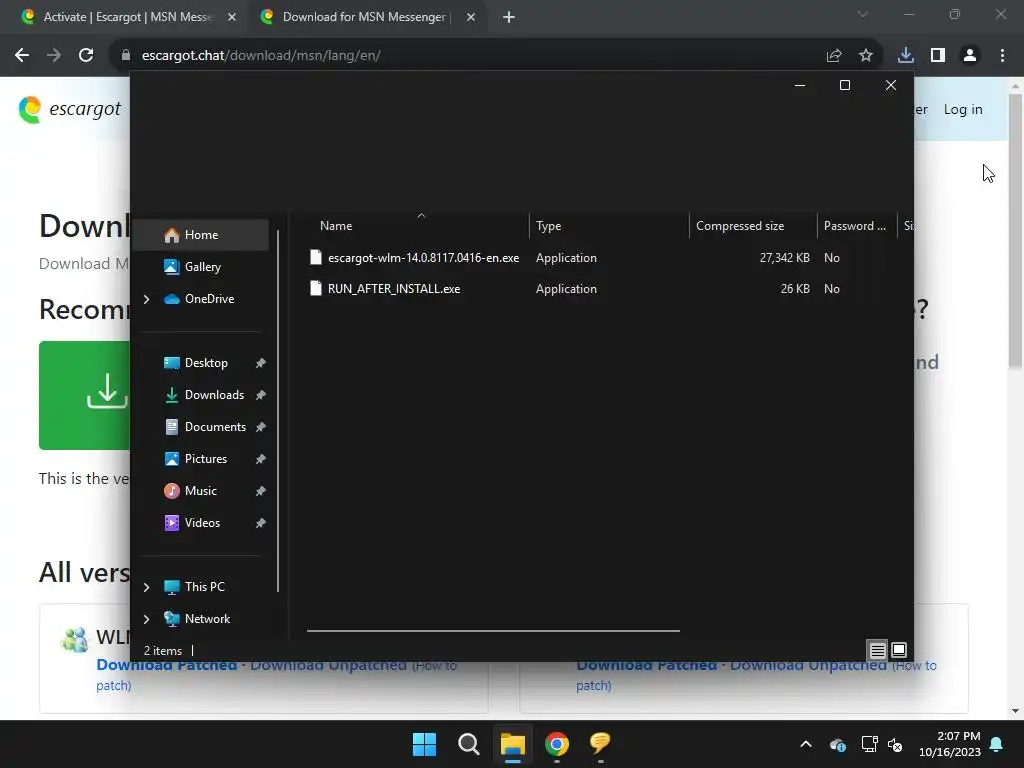Screen dimensions: 1024x768
Task: Reload the escargot.chat page
Action: pos(86,56)
